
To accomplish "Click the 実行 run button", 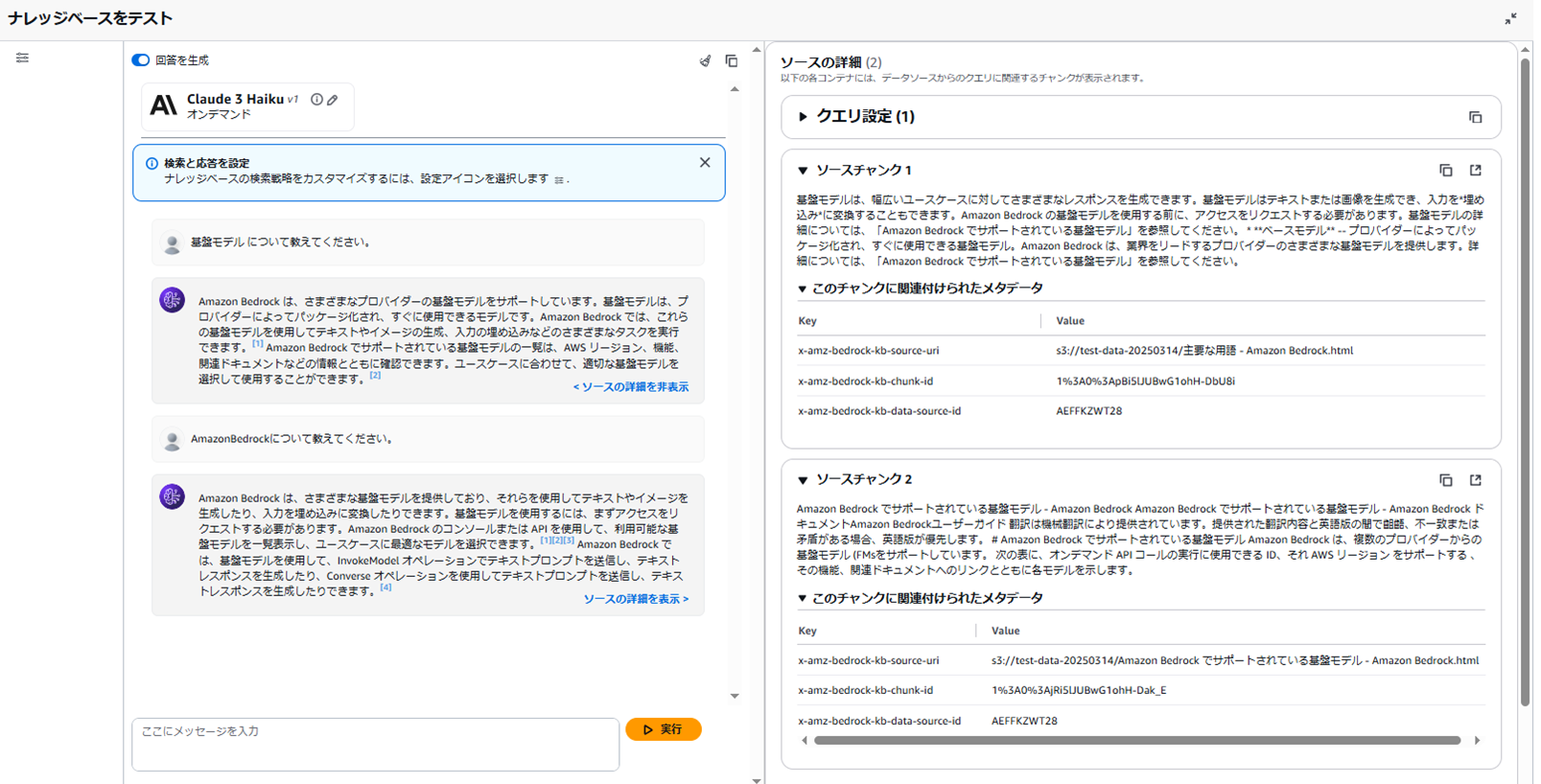I will pyautogui.click(x=664, y=729).
